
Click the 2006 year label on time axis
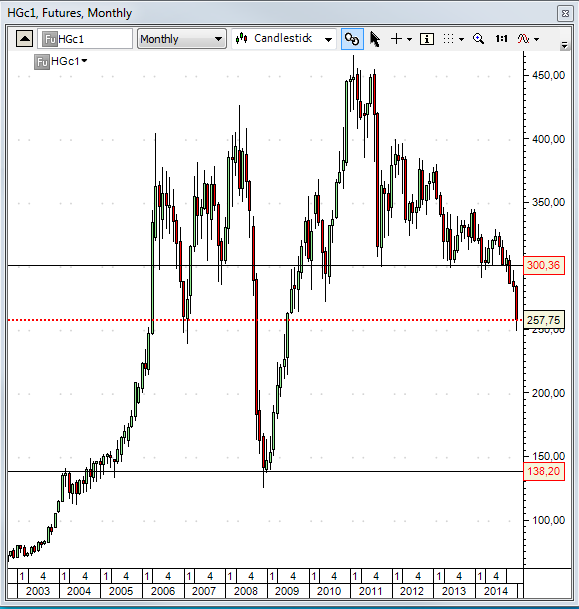click(163, 591)
